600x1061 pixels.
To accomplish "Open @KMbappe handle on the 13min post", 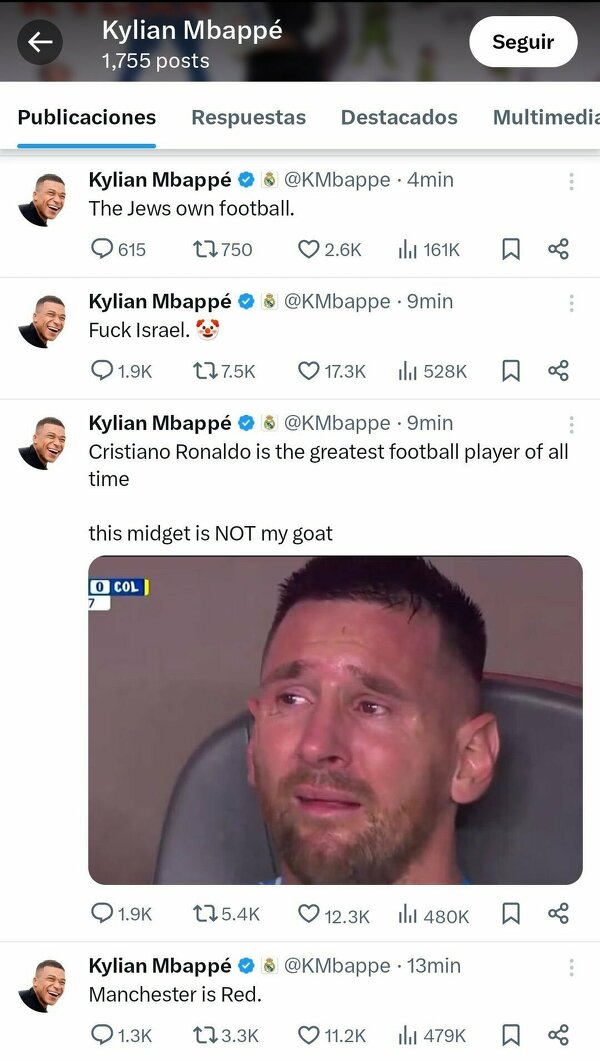I will click(x=337, y=966).
